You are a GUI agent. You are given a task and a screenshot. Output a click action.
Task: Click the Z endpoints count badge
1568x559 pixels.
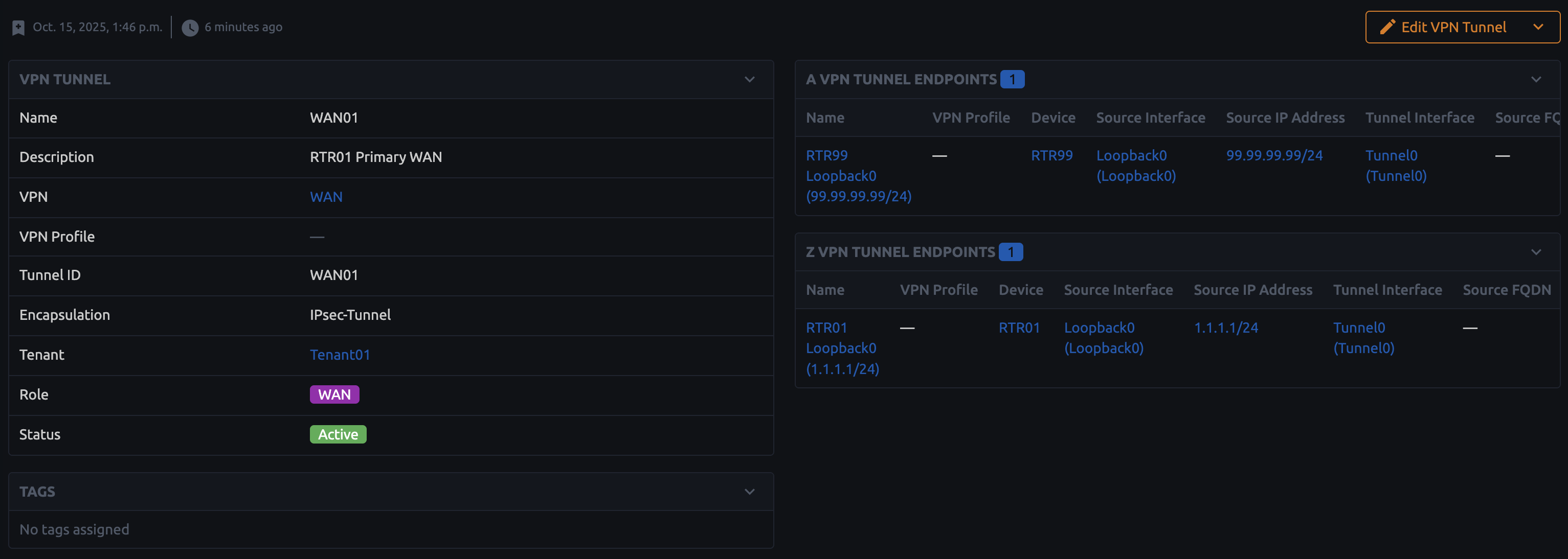click(1011, 252)
